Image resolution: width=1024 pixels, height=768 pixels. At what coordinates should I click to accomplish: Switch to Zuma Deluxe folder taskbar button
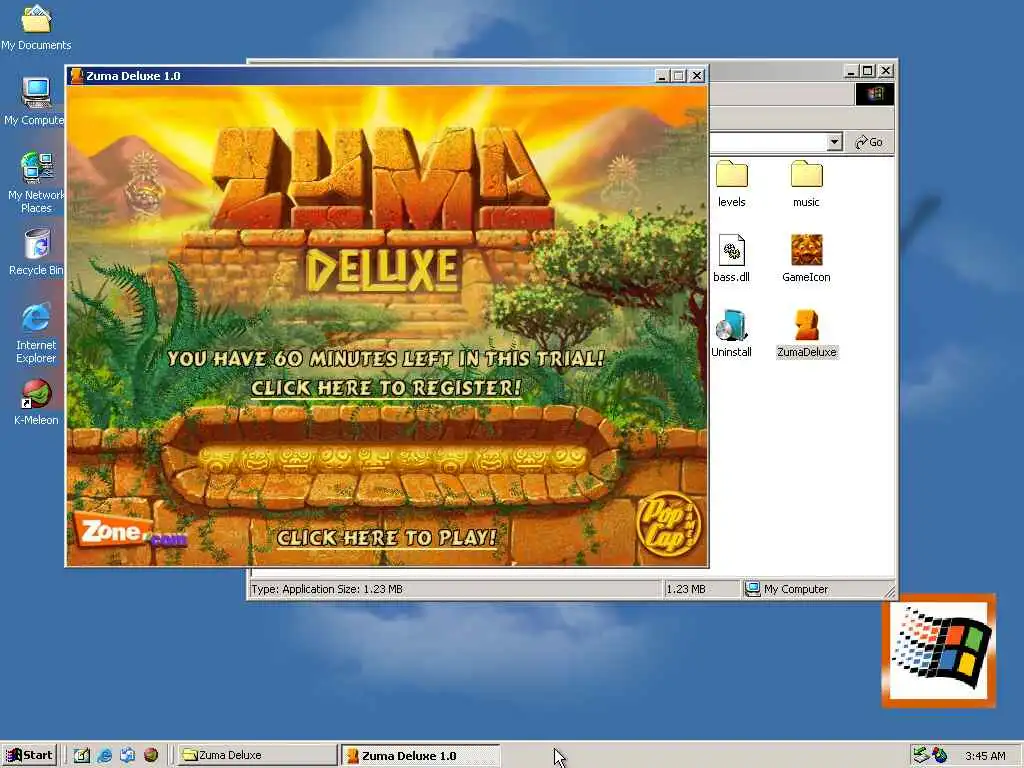(x=257, y=756)
